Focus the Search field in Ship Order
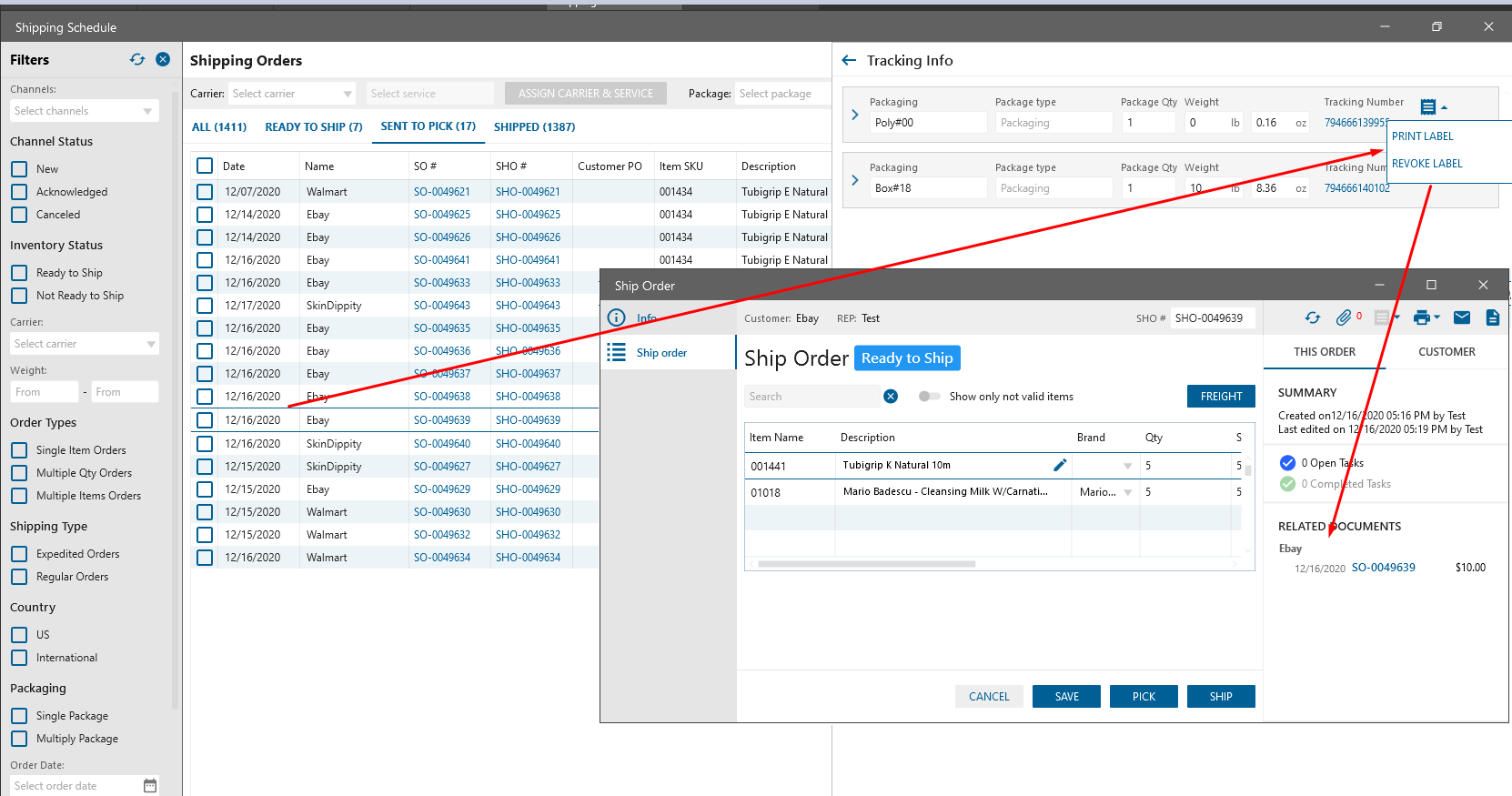The image size is (1512, 796). click(812, 397)
